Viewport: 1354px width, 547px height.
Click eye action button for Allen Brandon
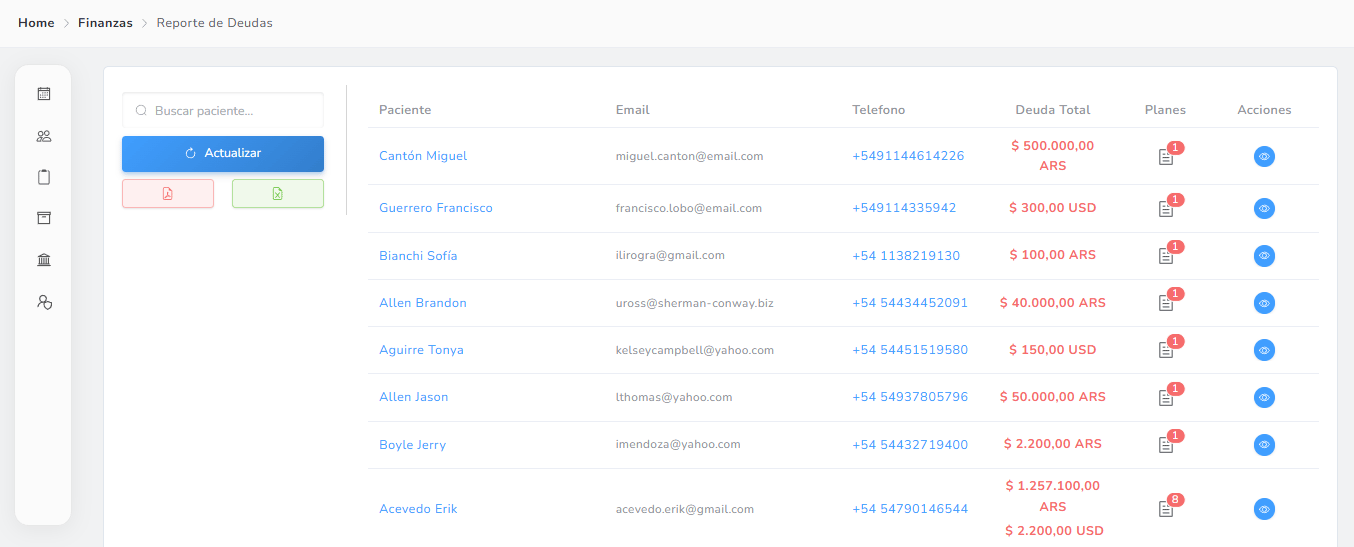[1264, 303]
